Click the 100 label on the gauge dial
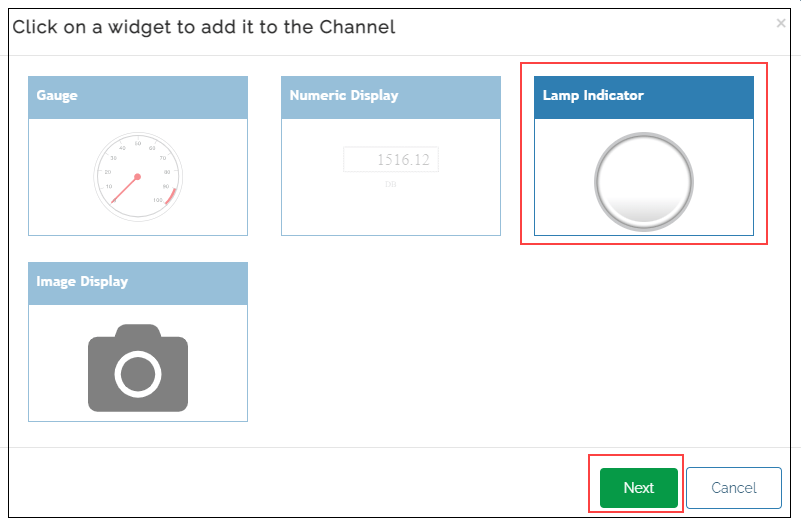Viewport: 801px width, 525px height. coord(158,201)
